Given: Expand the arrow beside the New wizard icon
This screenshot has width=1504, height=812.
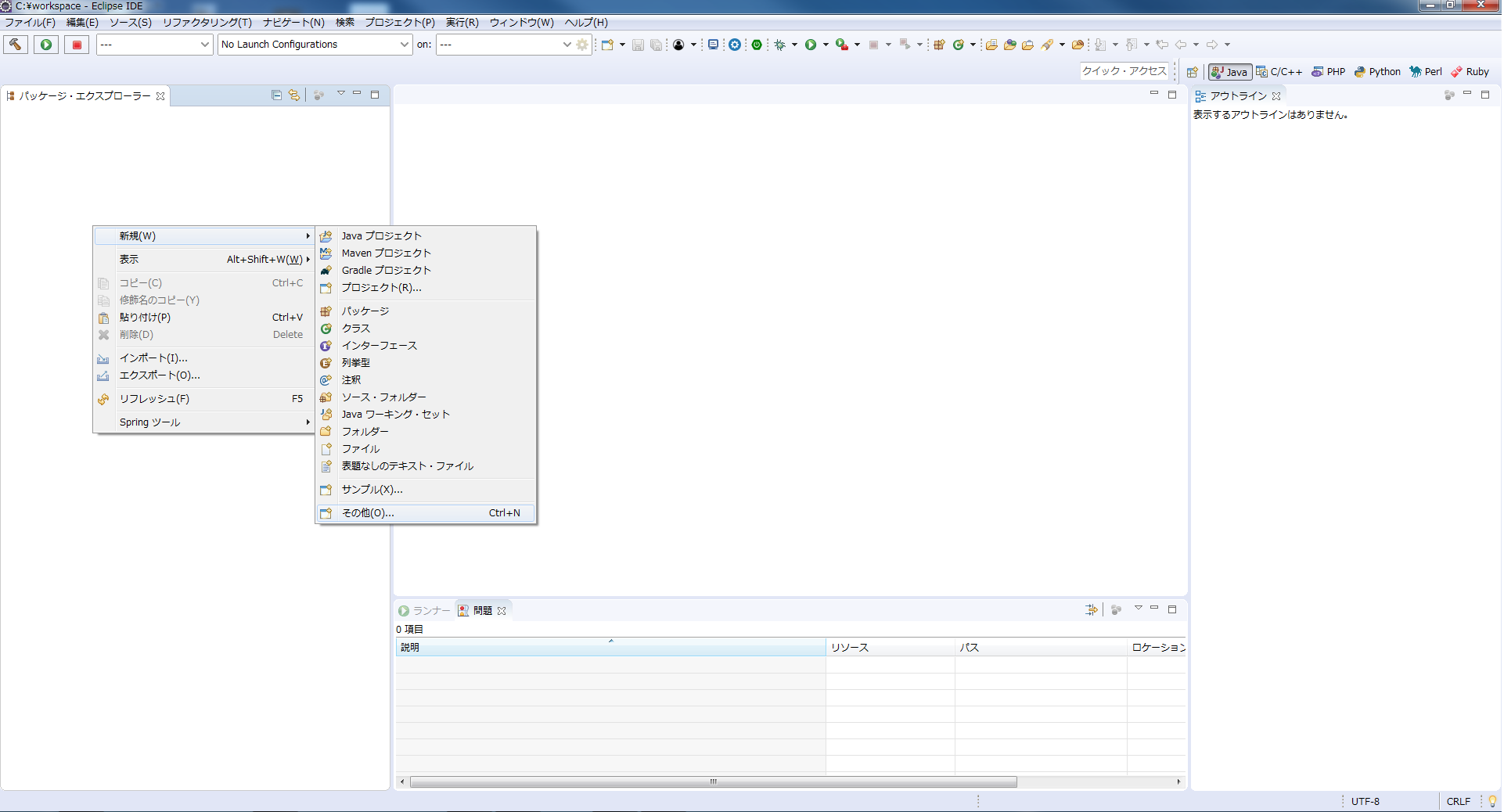Looking at the screenshot, I should 622,45.
